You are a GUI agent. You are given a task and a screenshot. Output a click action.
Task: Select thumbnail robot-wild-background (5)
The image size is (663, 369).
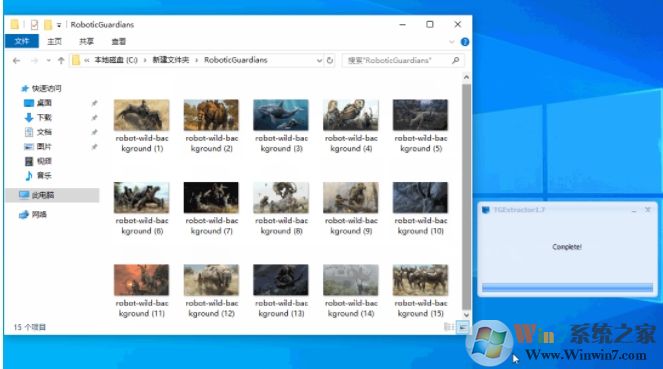click(x=420, y=115)
